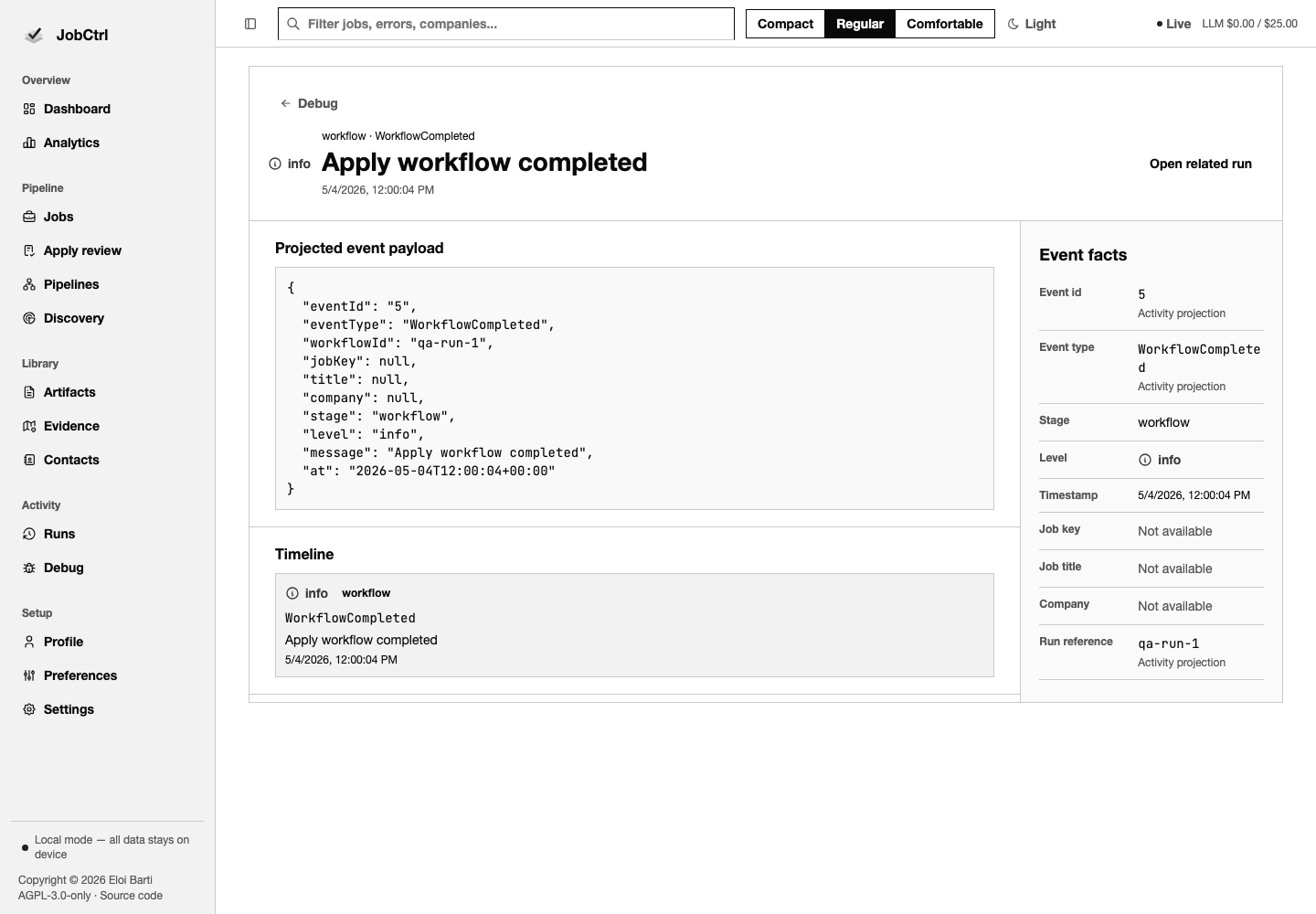The image size is (1316, 914).
Task: Click the Event id value 5
Action: point(1141,294)
